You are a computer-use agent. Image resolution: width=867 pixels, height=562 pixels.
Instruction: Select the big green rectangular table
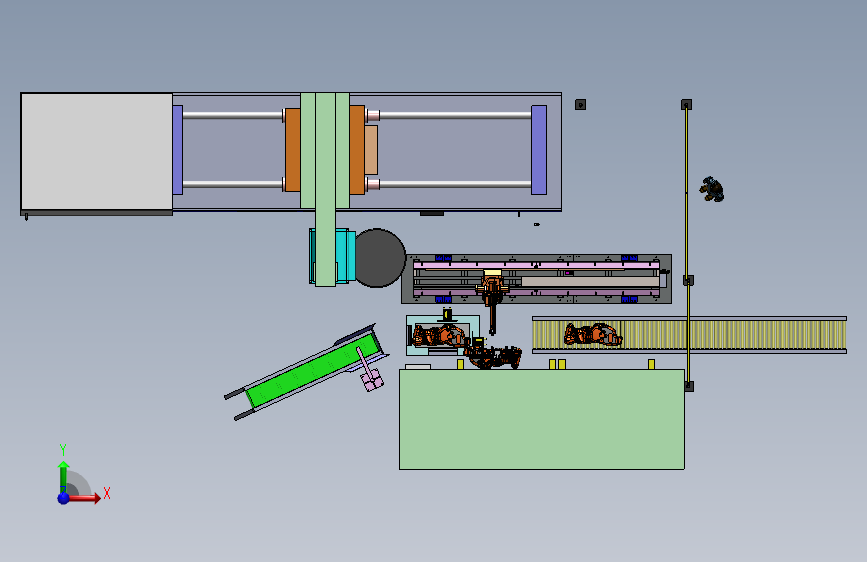542,419
